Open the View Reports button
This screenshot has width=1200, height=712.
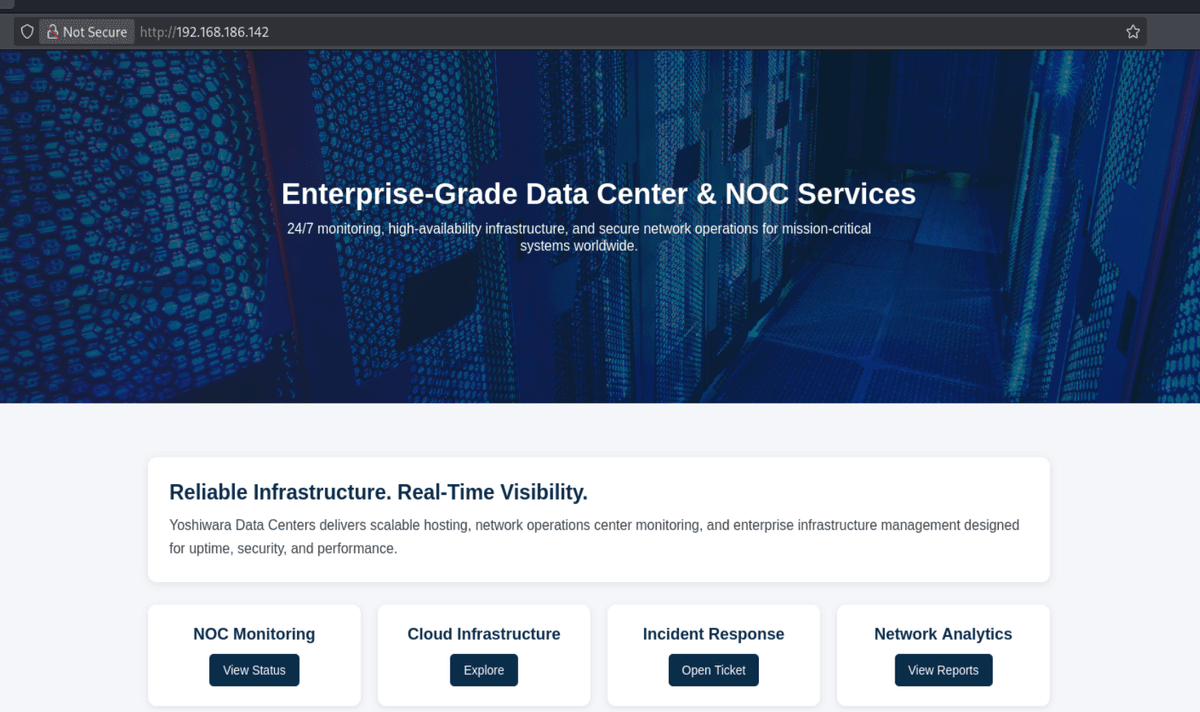pos(943,670)
